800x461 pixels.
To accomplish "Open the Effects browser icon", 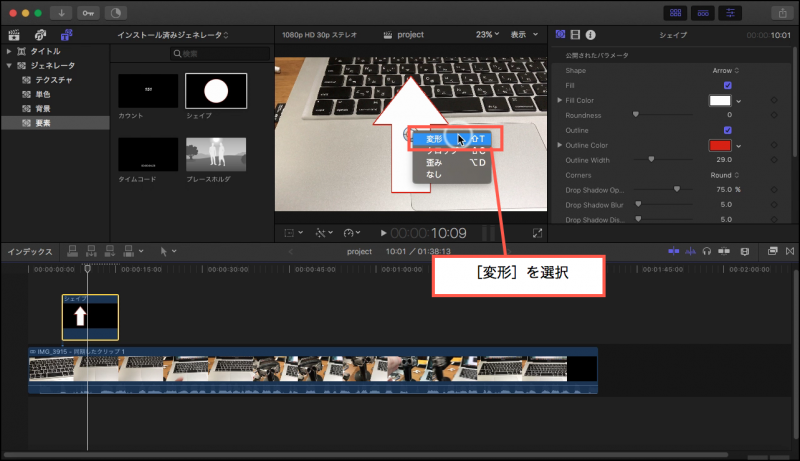I will (x=772, y=251).
